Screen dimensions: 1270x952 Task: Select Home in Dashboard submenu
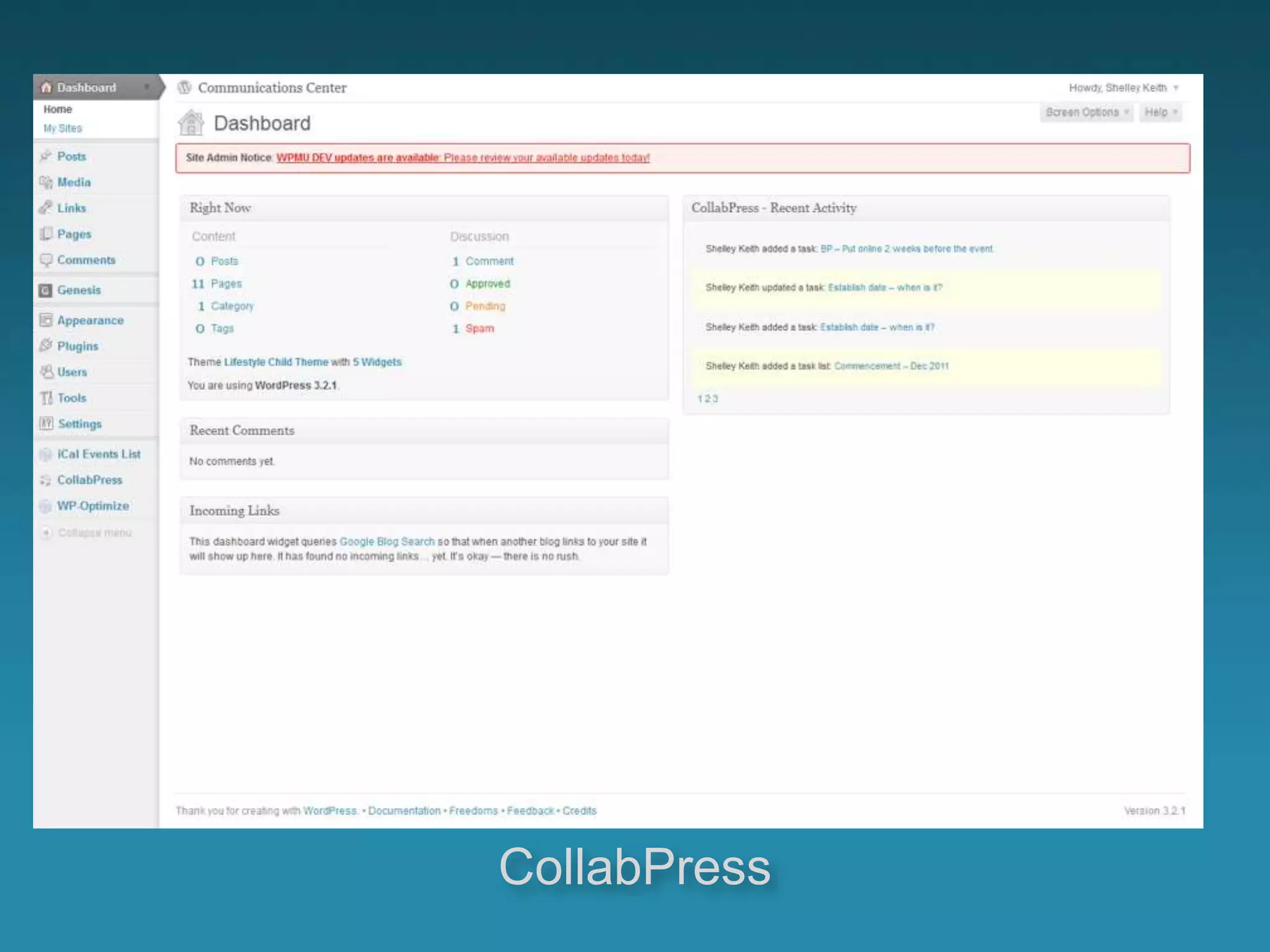point(58,109)
